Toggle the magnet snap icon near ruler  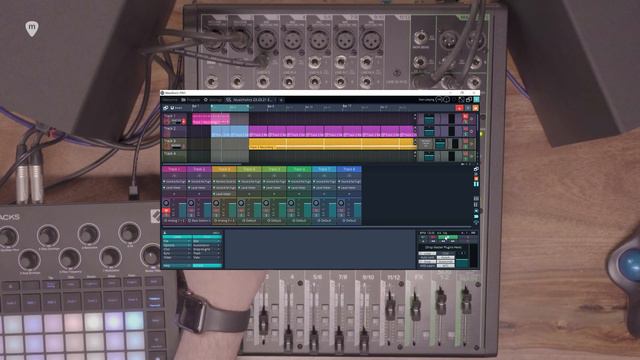[172, 108]
